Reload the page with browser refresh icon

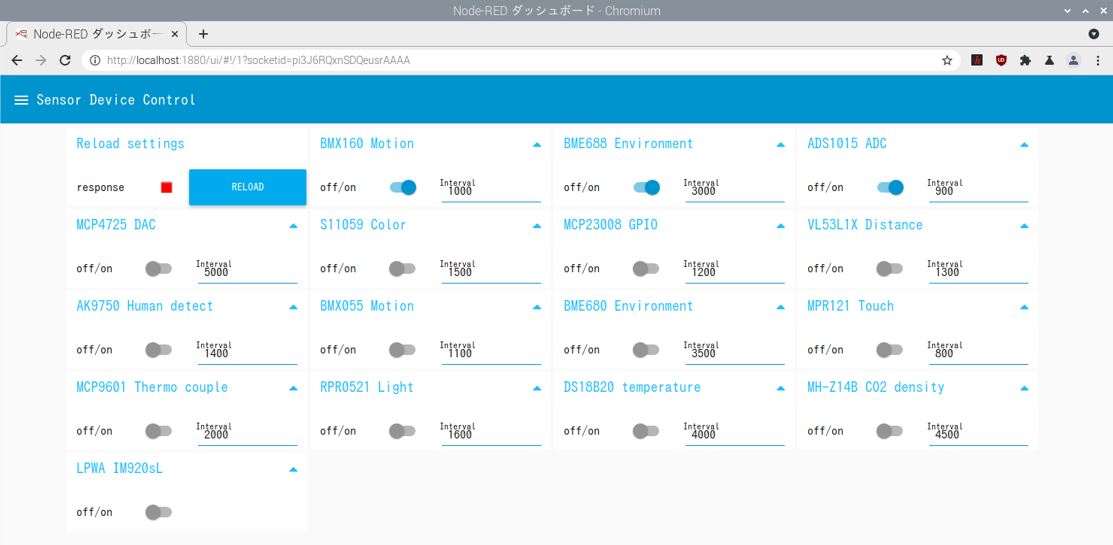point(65,60)
